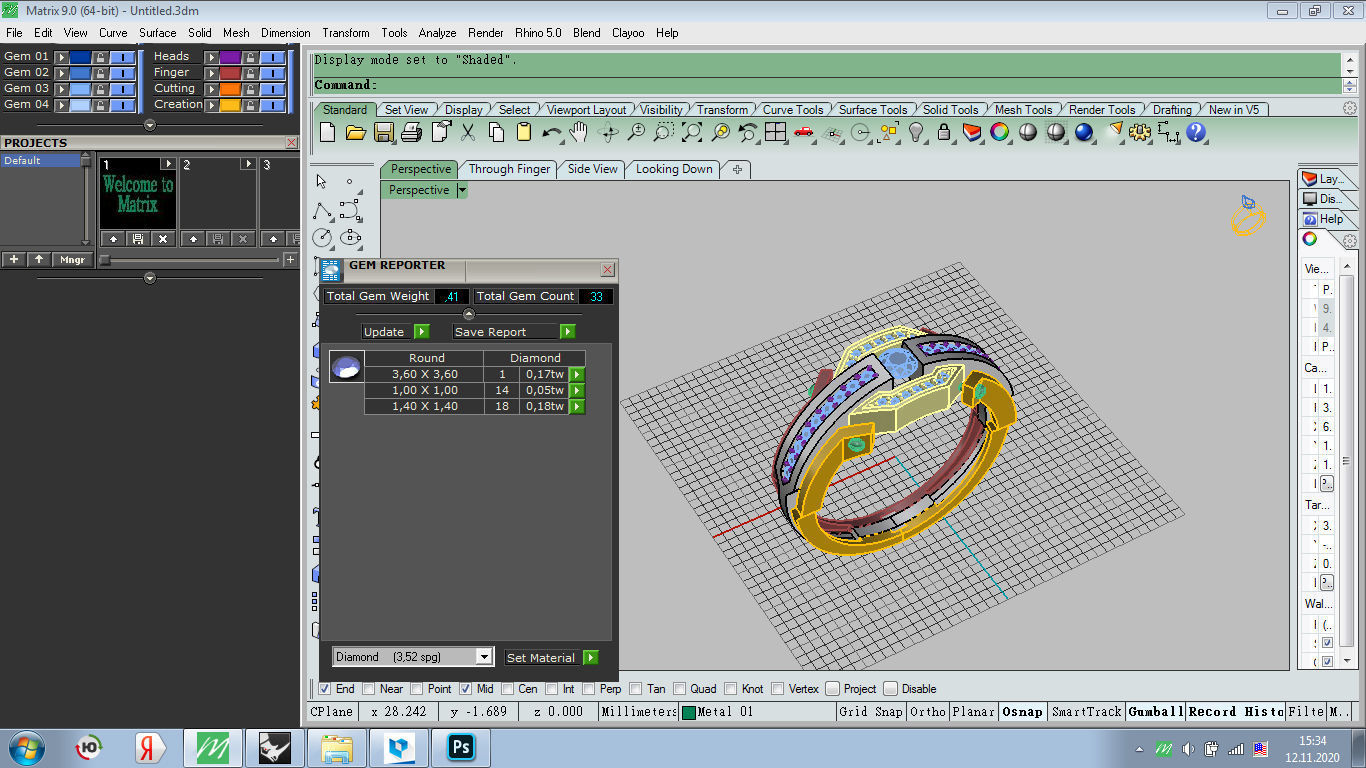Click the red car icon
1366x768 pixels.
coord(804,132)
